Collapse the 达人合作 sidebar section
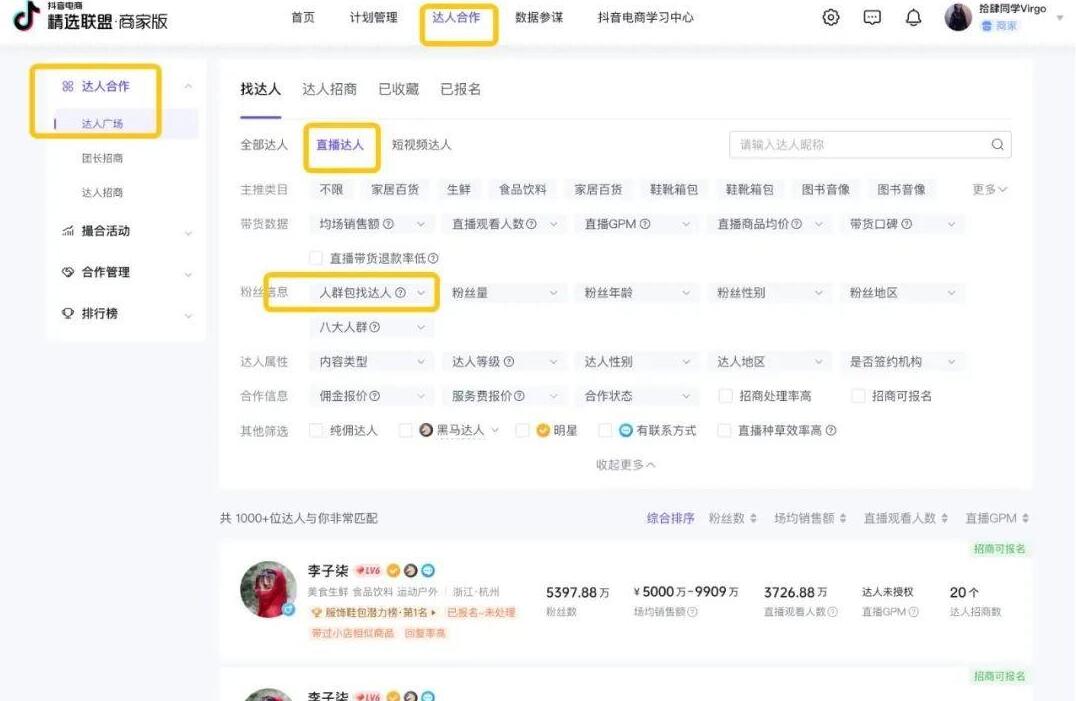 point(188,86)
